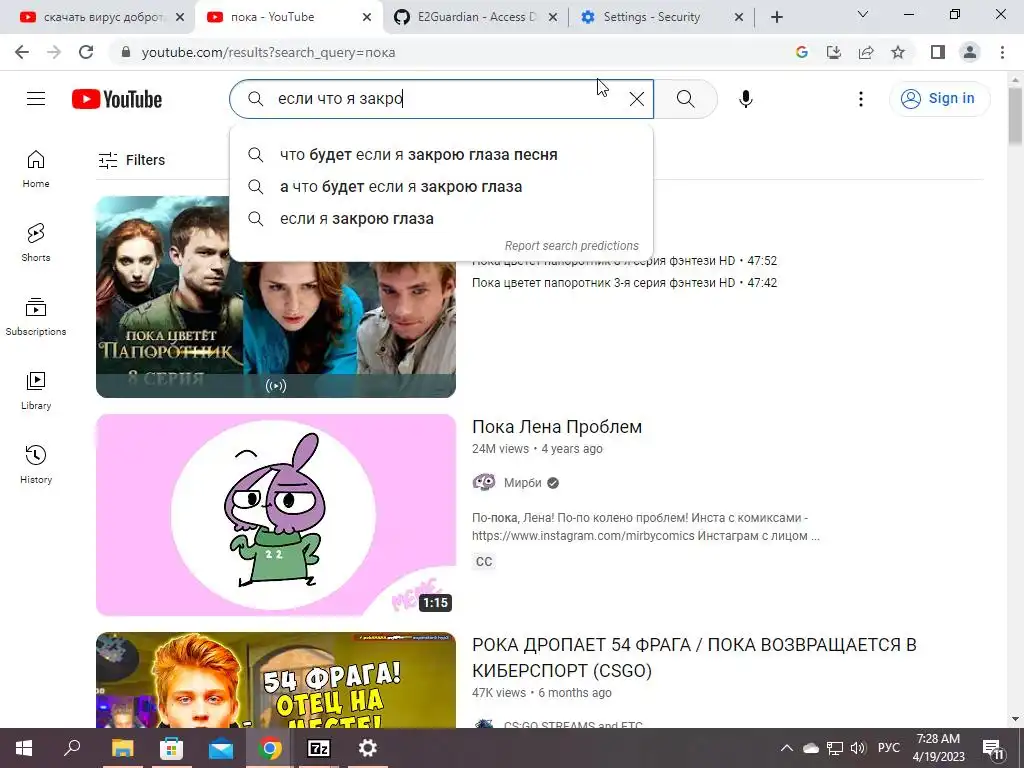Click the pink Мирби cartoon thumbnail
The image size is (1024, 768).
[x=276, y=515]
